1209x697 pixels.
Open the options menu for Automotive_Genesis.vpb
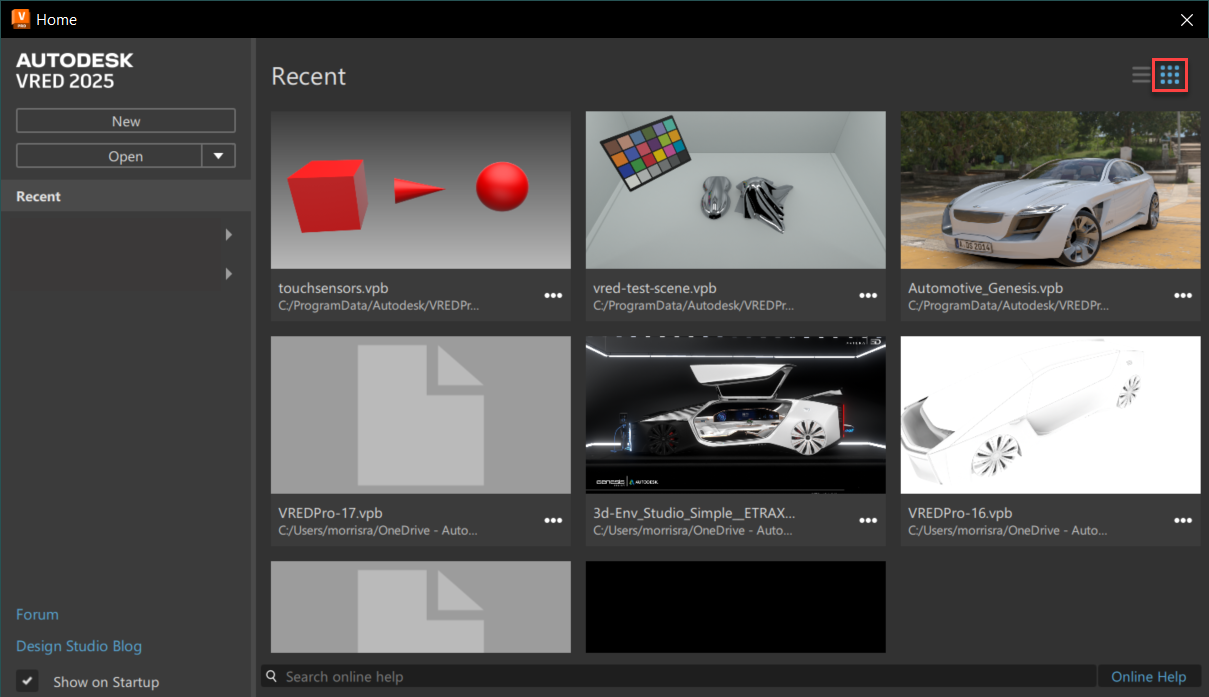tap(1183, 295)
